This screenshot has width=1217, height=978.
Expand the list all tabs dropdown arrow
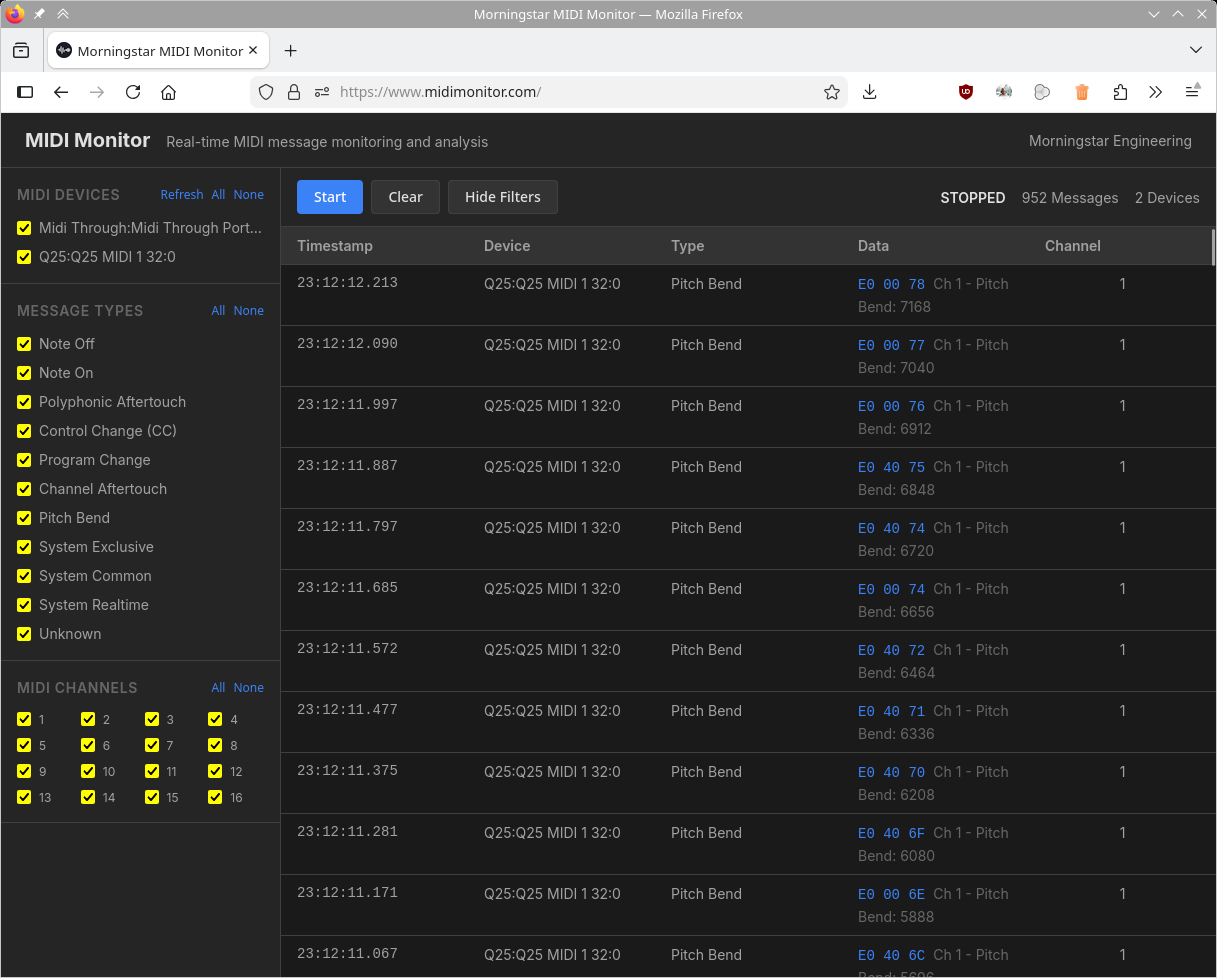pos(1195,50)
